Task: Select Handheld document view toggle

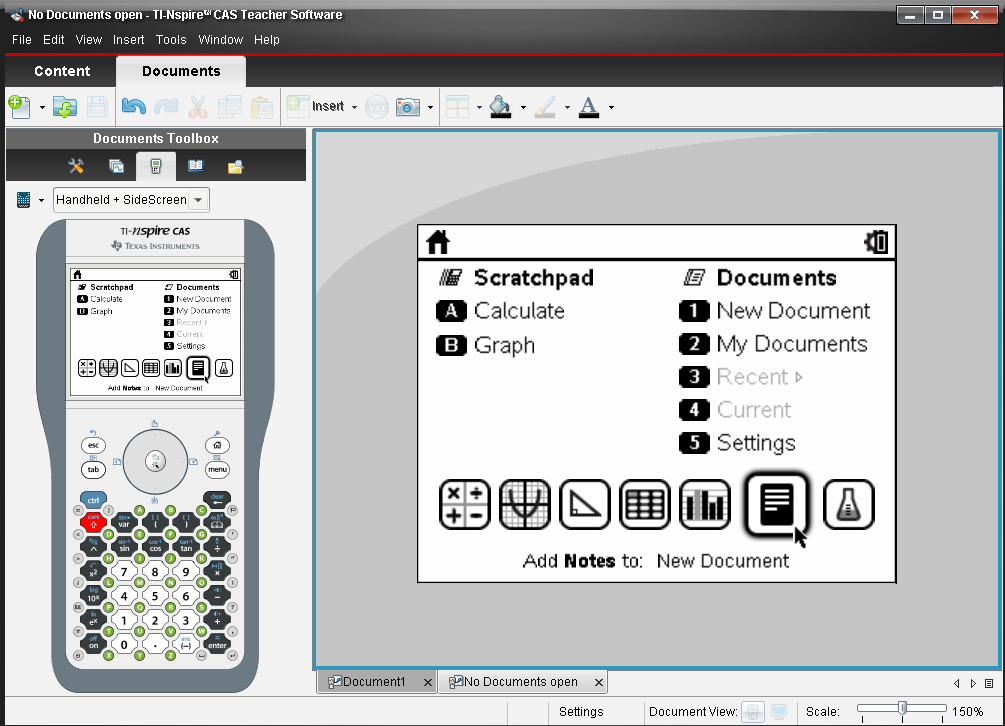Action: 753,712
